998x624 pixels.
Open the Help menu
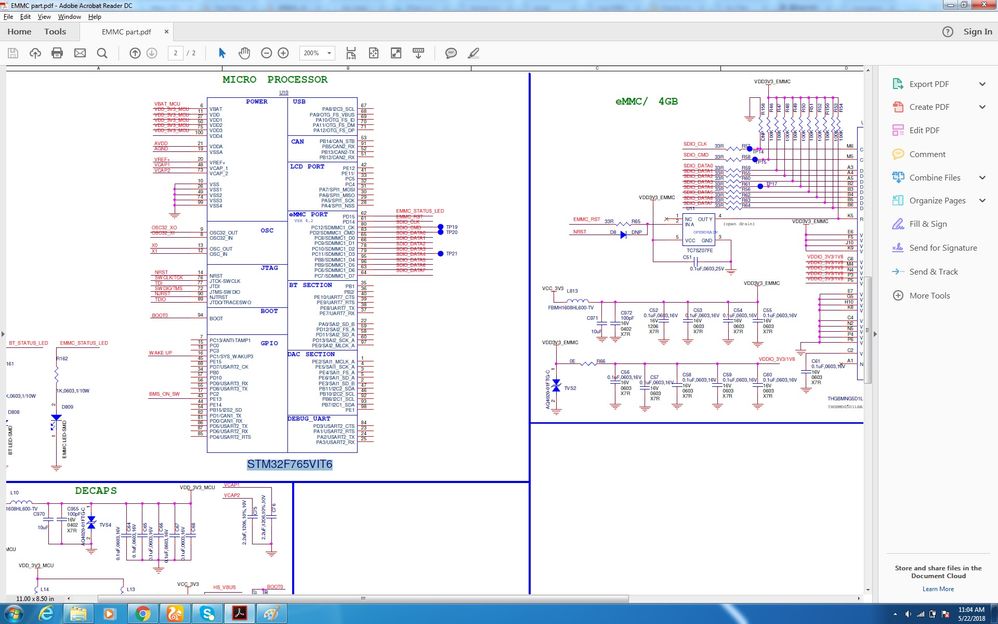coord(94,17)
